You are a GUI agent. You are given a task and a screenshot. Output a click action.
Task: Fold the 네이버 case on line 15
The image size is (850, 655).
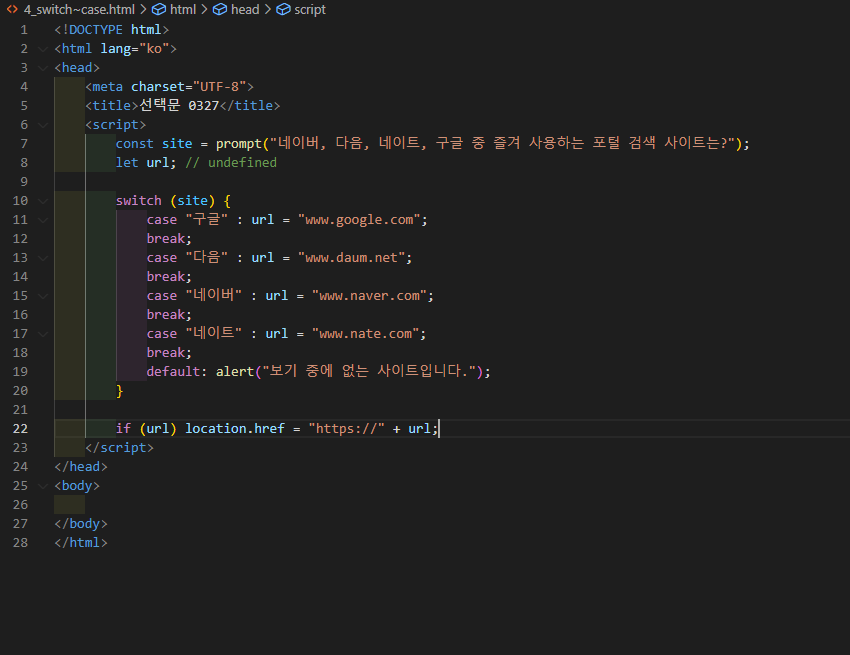click(x=43, y=296)
